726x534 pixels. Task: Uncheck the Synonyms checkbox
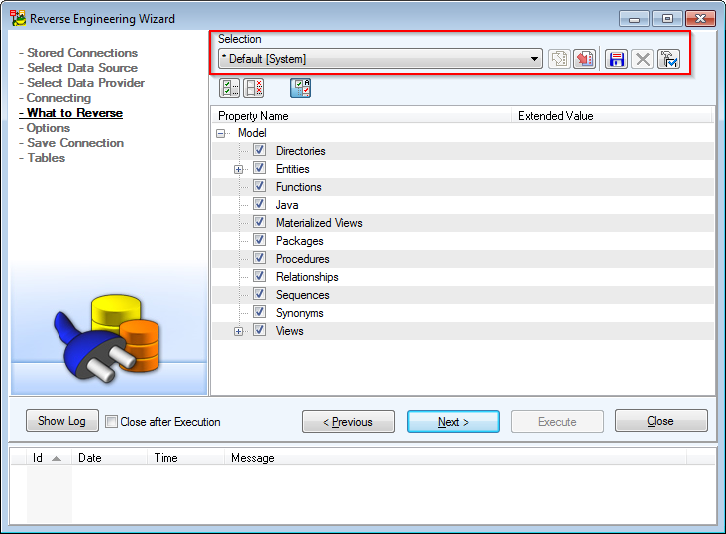click(259, 312)
